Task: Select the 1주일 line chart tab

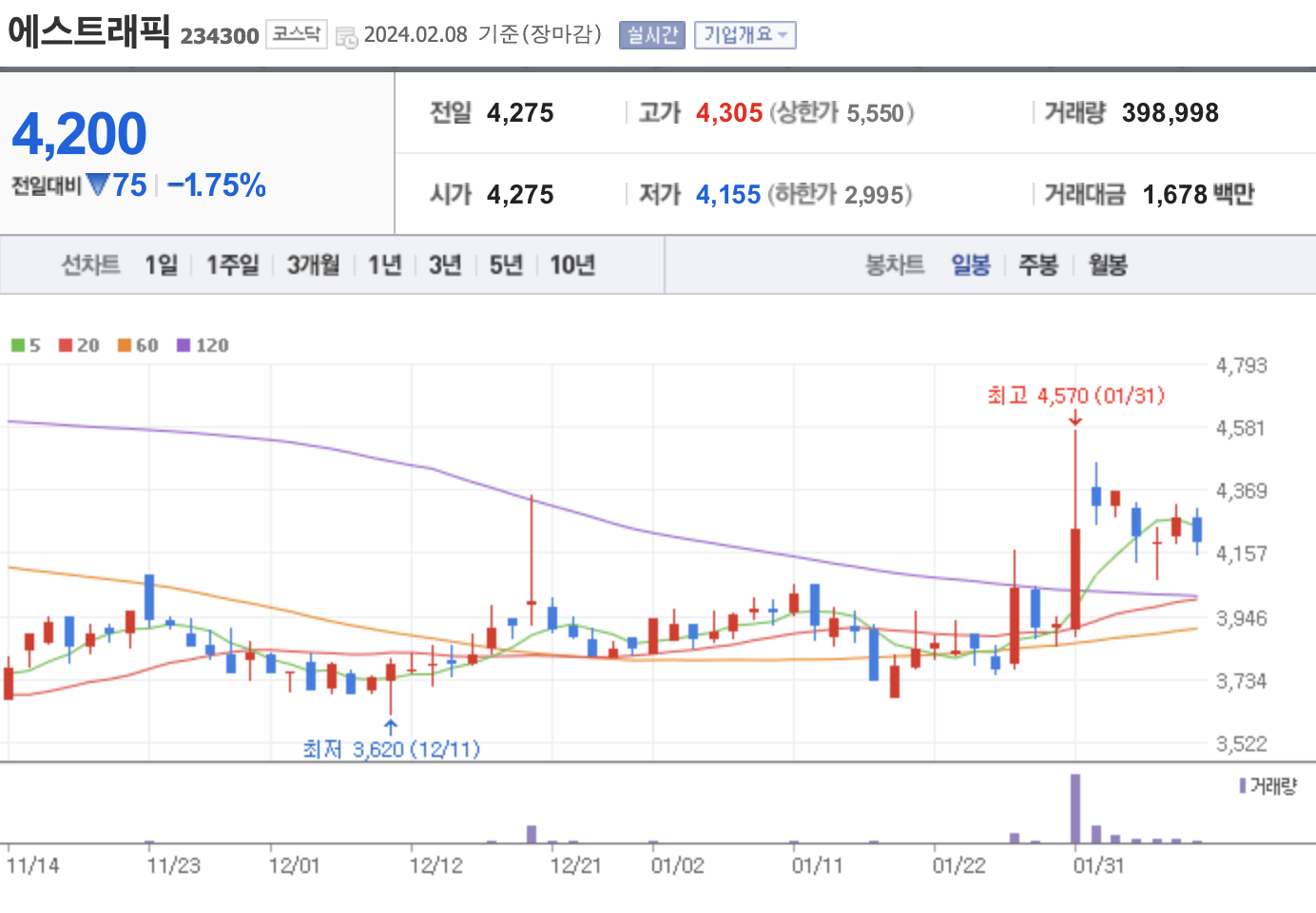Action: tap(233, 264)
